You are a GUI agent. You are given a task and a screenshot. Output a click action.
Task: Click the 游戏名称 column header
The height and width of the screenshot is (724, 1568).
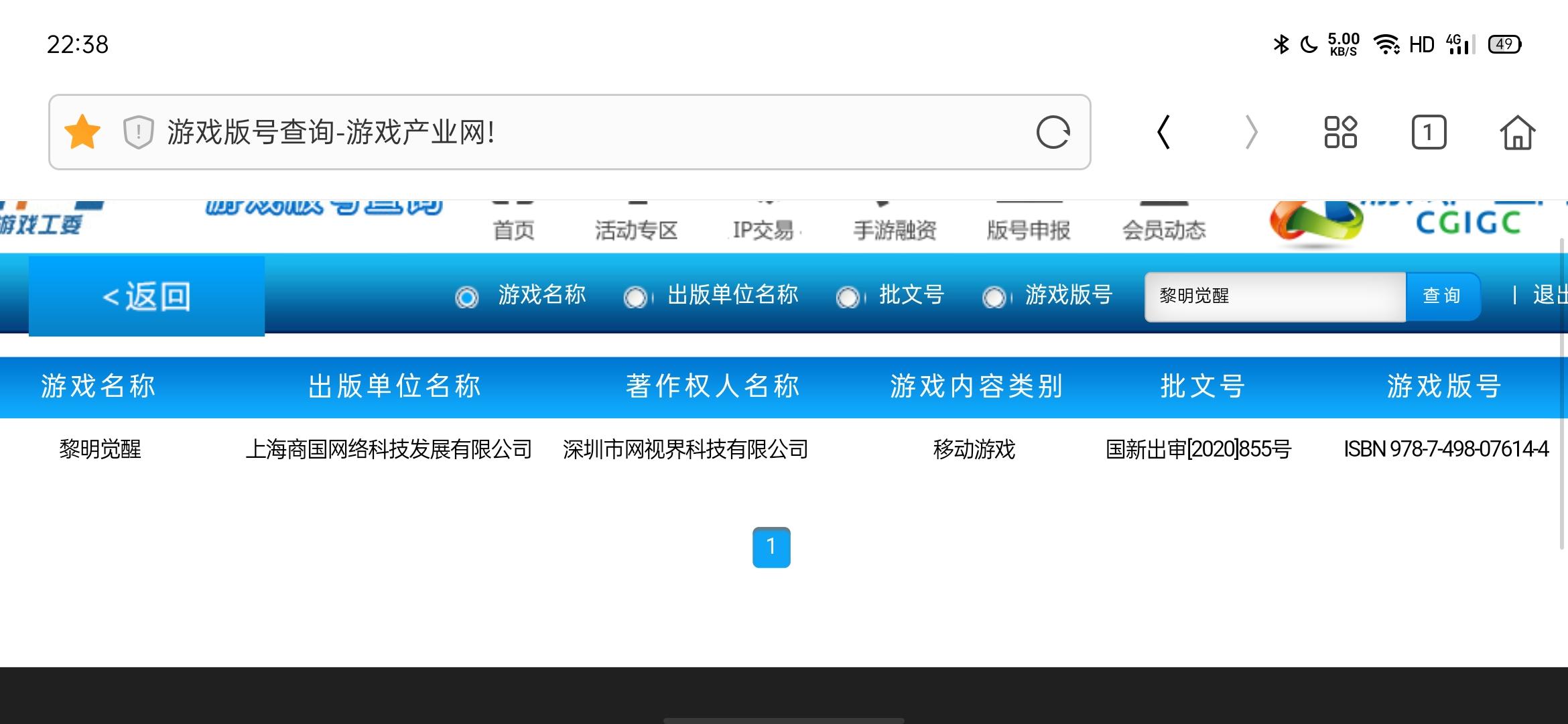99,386
